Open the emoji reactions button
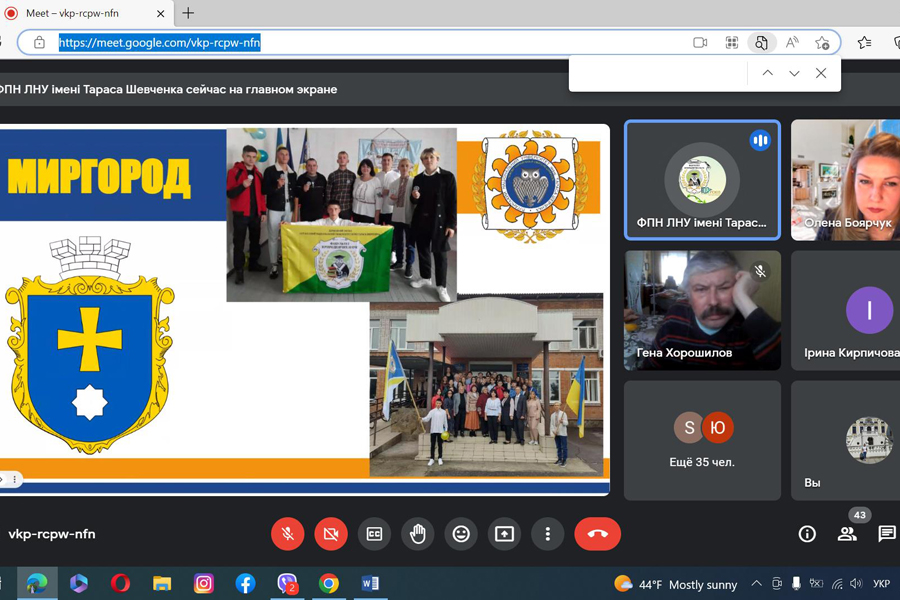Screen dimensions: 900x600 (461, 534)
